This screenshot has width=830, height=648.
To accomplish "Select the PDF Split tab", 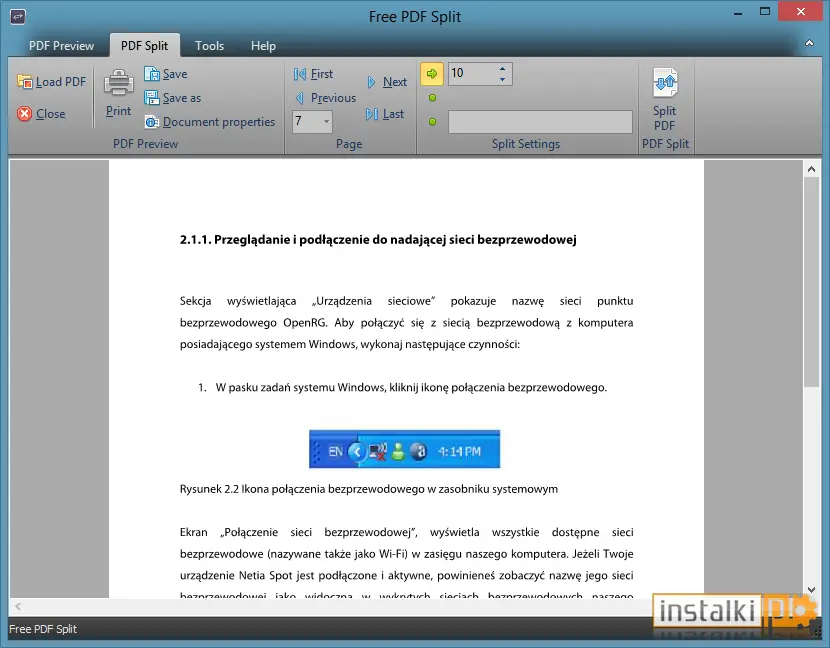I will pyautogui.click(x=145, y=46).
